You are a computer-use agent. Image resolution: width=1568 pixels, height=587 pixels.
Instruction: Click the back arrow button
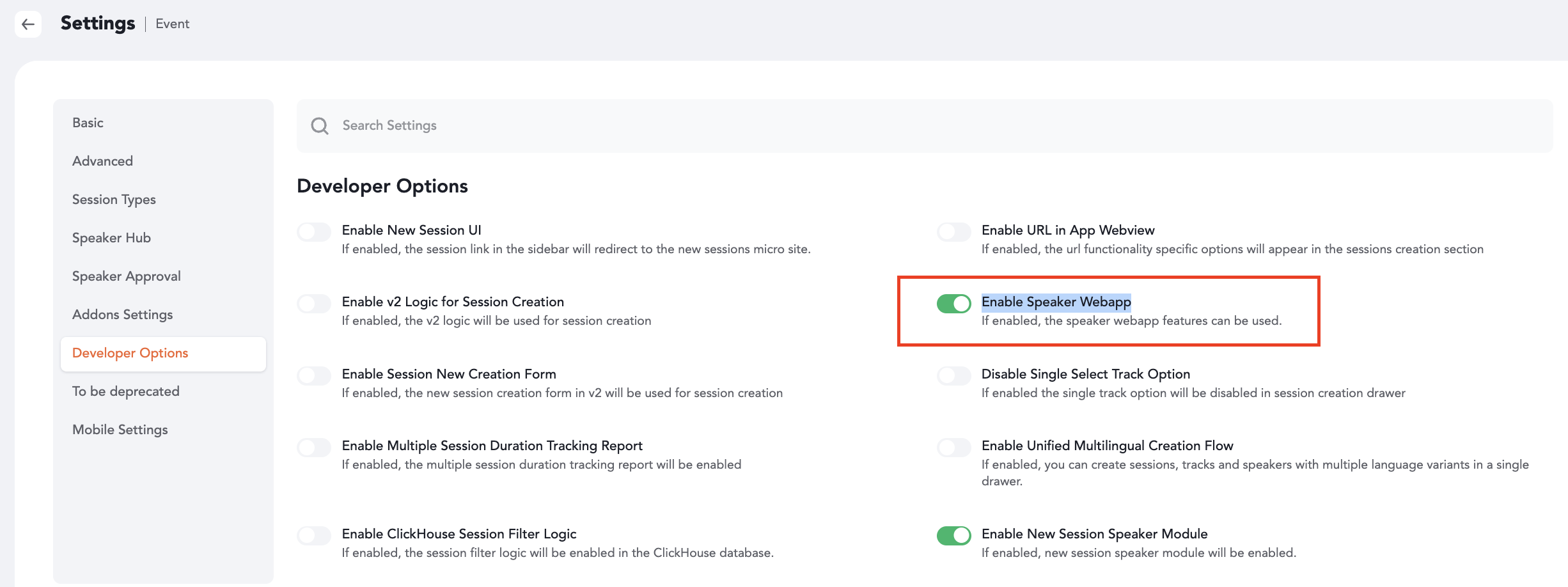click(28, 24)
